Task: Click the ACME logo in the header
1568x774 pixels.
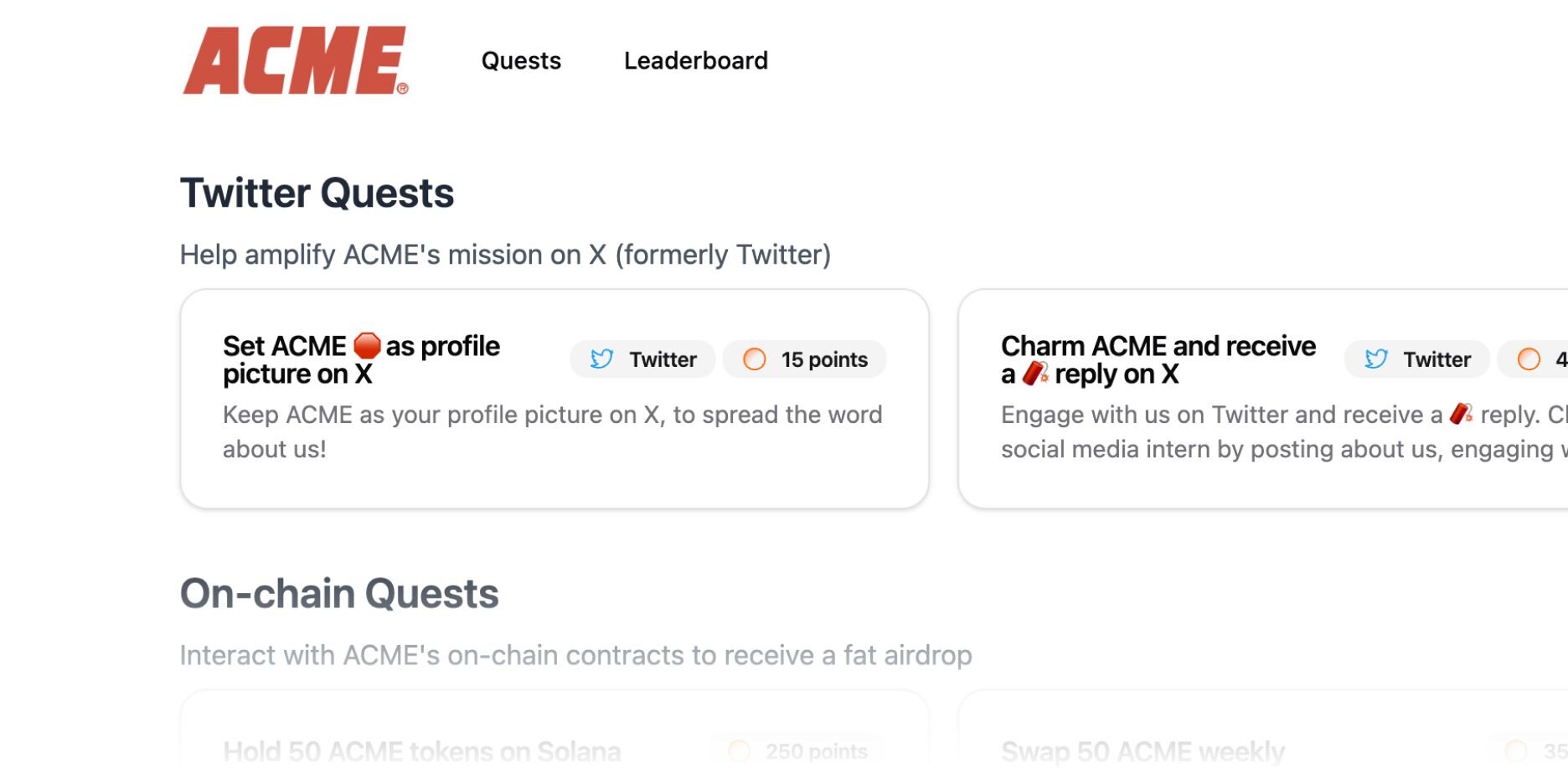Action: 296,60
